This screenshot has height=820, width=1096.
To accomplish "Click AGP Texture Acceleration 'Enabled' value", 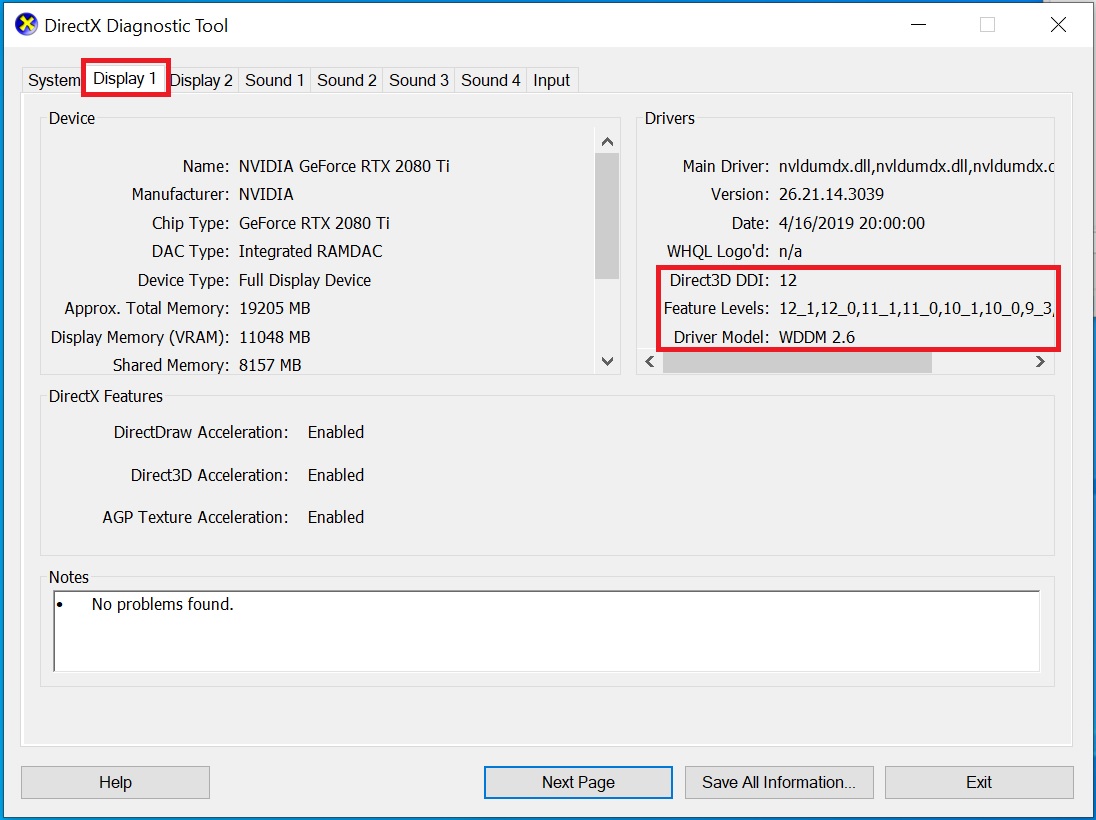I will (x=336, y=517).
